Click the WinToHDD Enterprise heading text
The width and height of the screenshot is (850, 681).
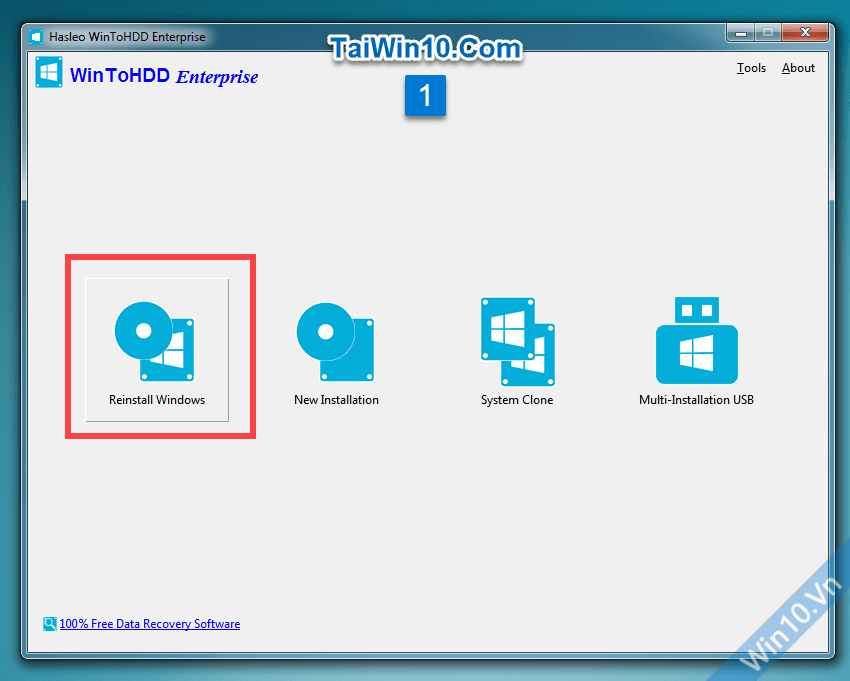pyautogui.click(x=164, y=76)
